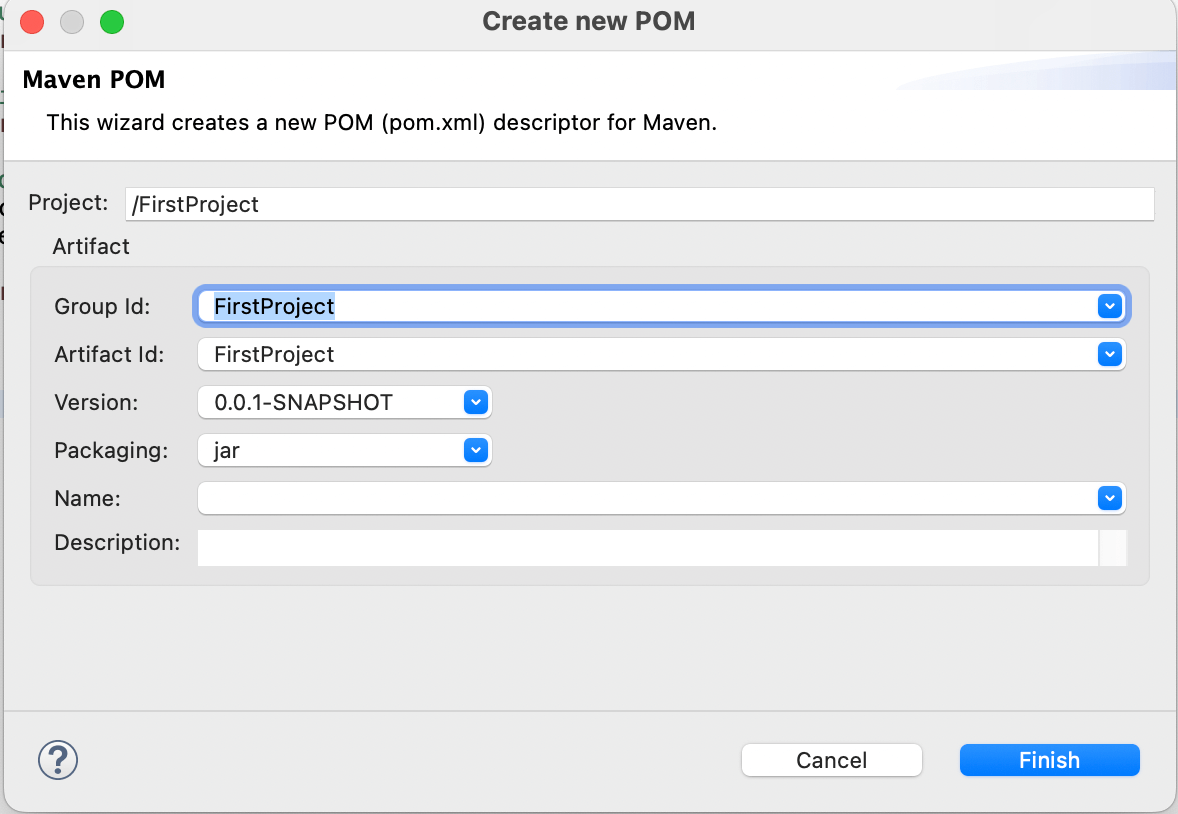Open the Packaging dropdown arrow
Screen dimensions: 1178x814
(476, 450)
